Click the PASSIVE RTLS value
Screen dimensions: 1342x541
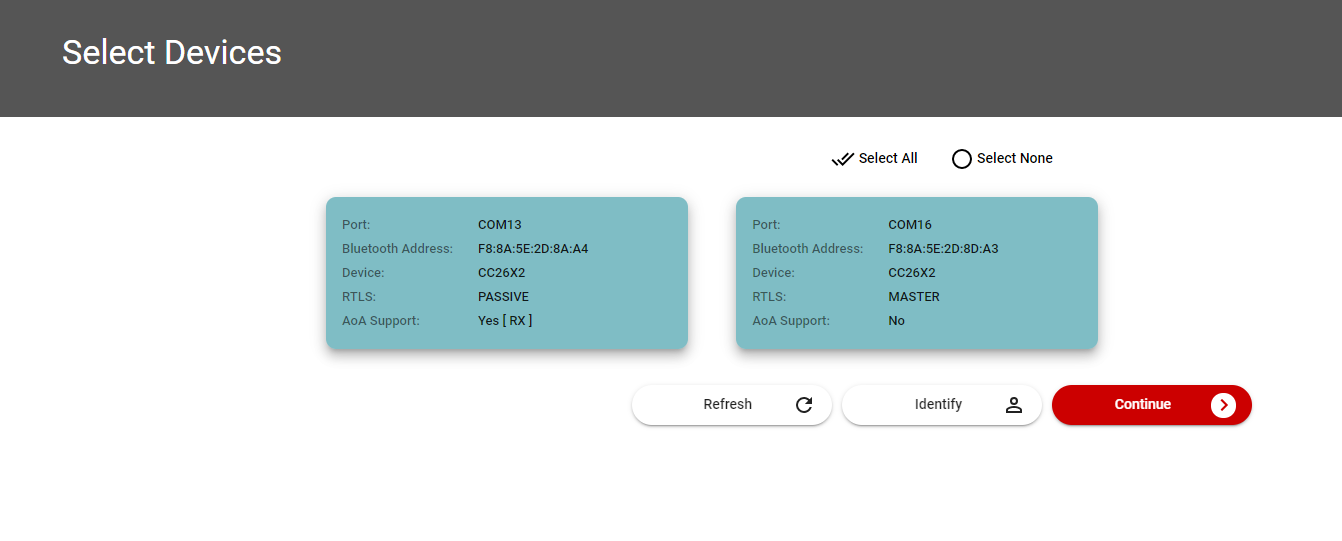503,297
